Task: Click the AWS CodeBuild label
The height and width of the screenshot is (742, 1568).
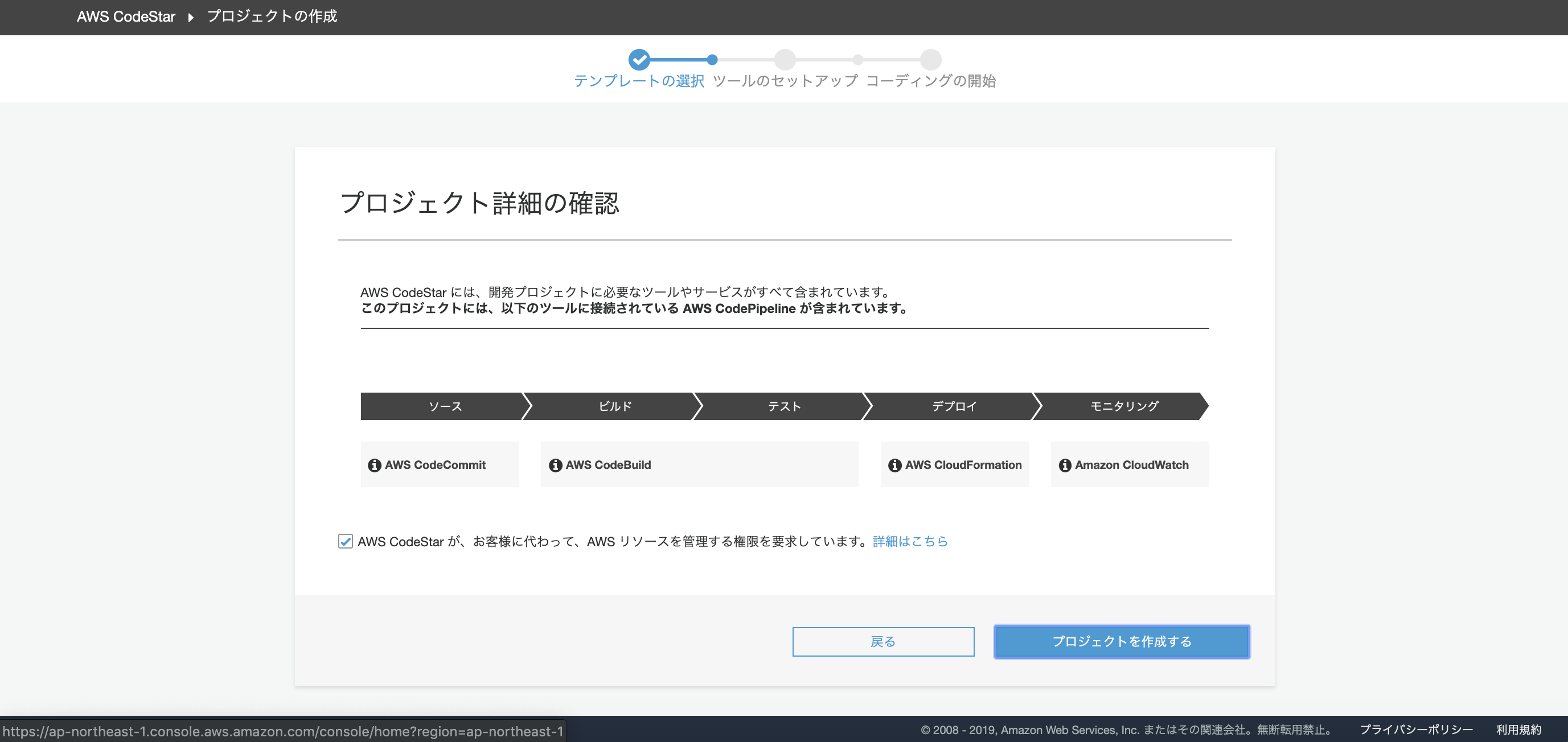Action: click(608, 465)
